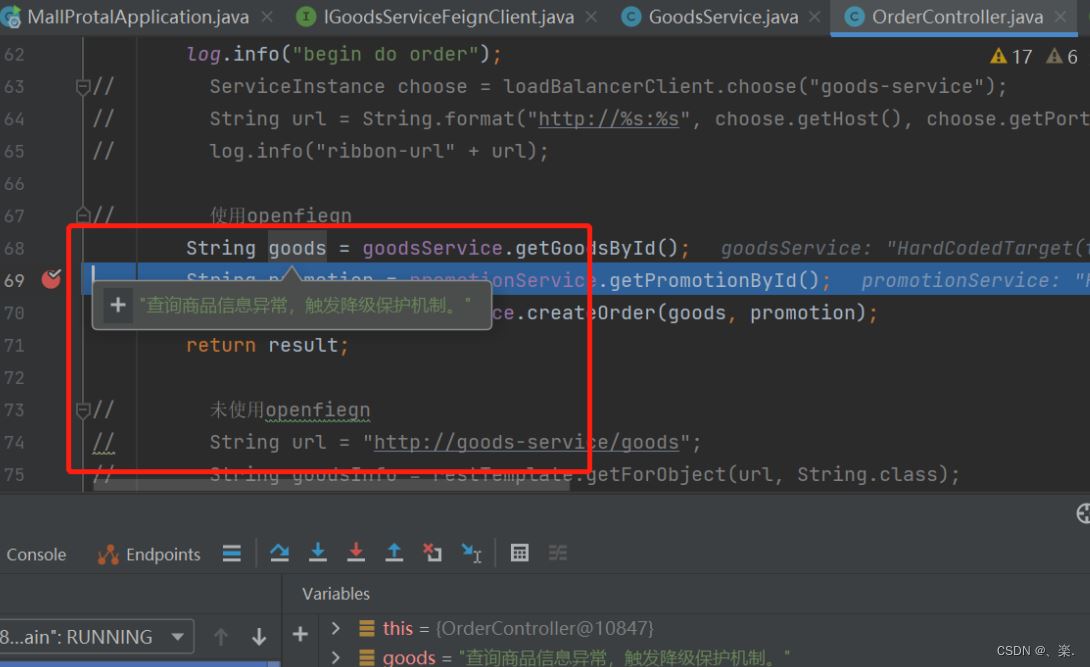Switch to the Endpoints debug tab
This screenshot has width=1090, height=667.
click(x=150, y=554)
